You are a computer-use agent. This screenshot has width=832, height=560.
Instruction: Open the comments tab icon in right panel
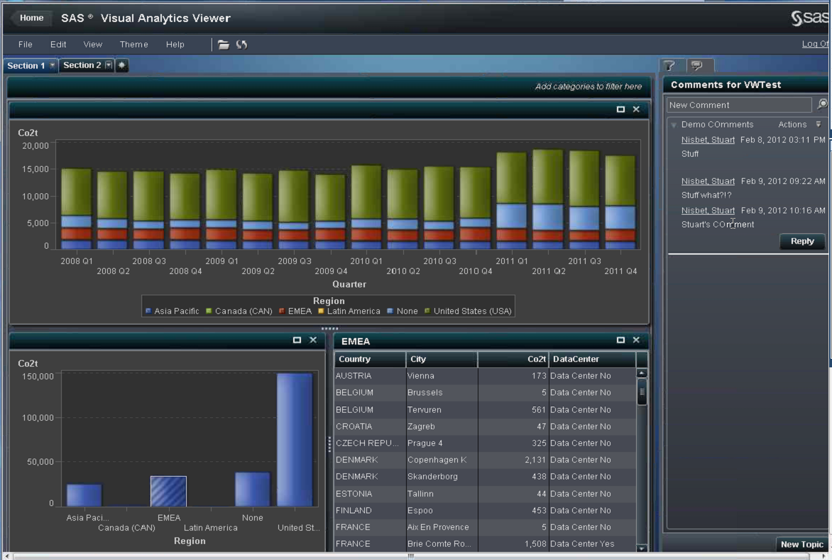[696, 66]
